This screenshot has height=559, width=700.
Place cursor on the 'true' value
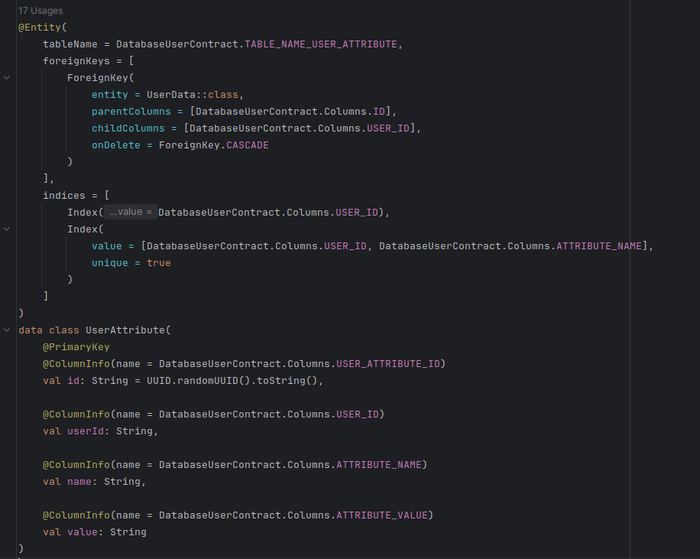158,263
